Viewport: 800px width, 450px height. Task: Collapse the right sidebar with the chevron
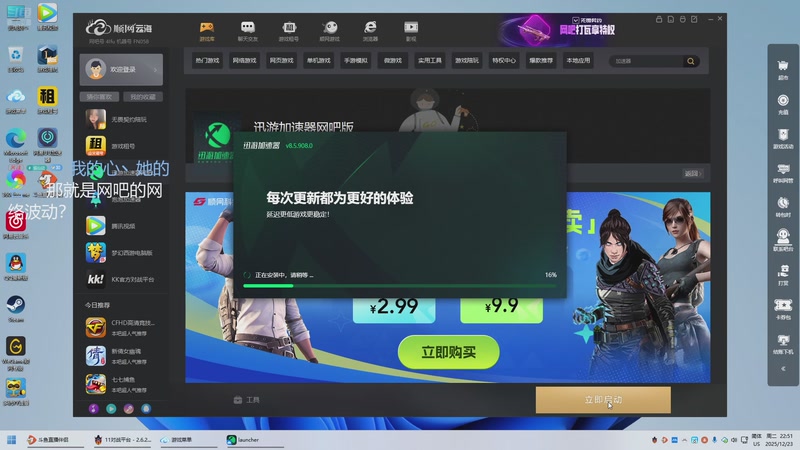point(783,368)
